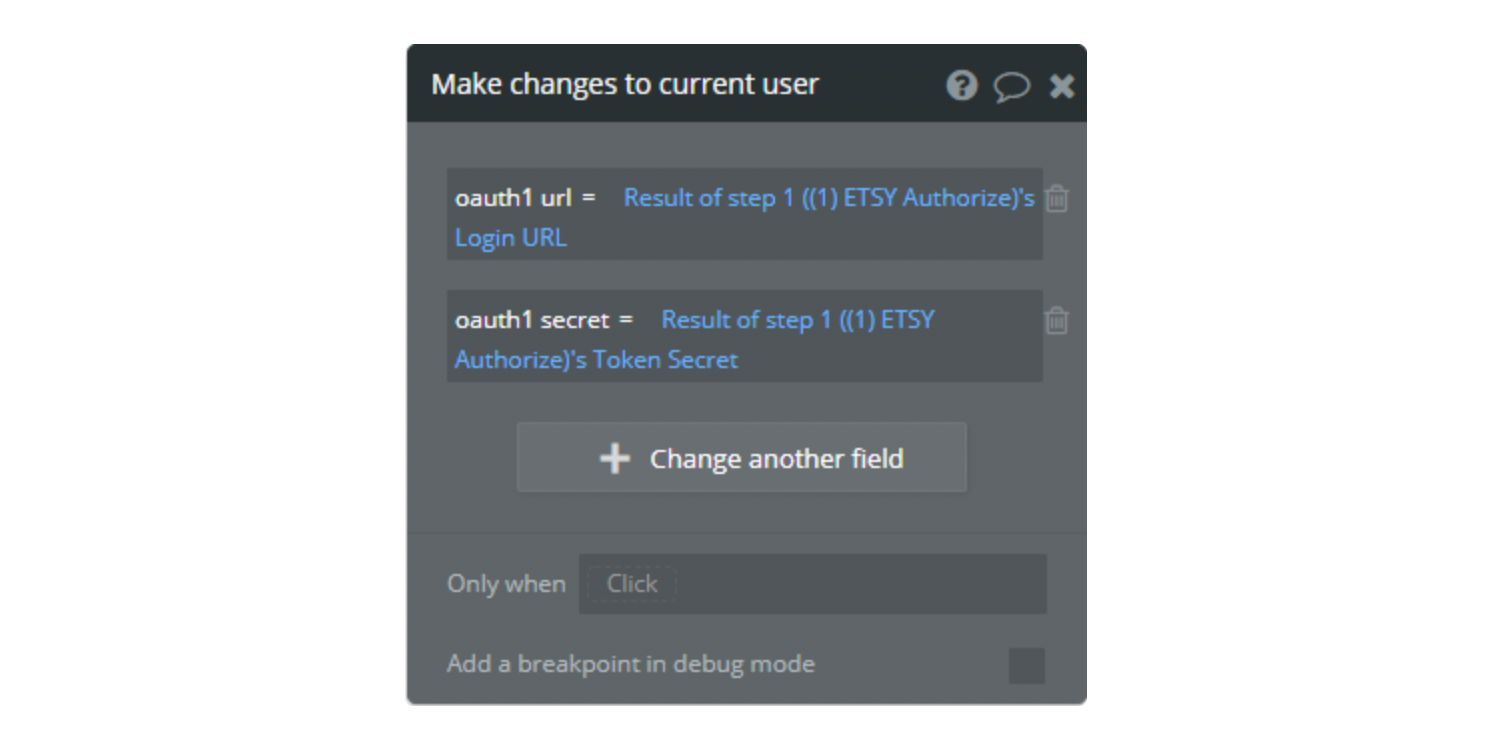This screenshot has height=732, width=1512.
Task: Click the Add a breakpoint in debug mode label
Action: point(631,664)
